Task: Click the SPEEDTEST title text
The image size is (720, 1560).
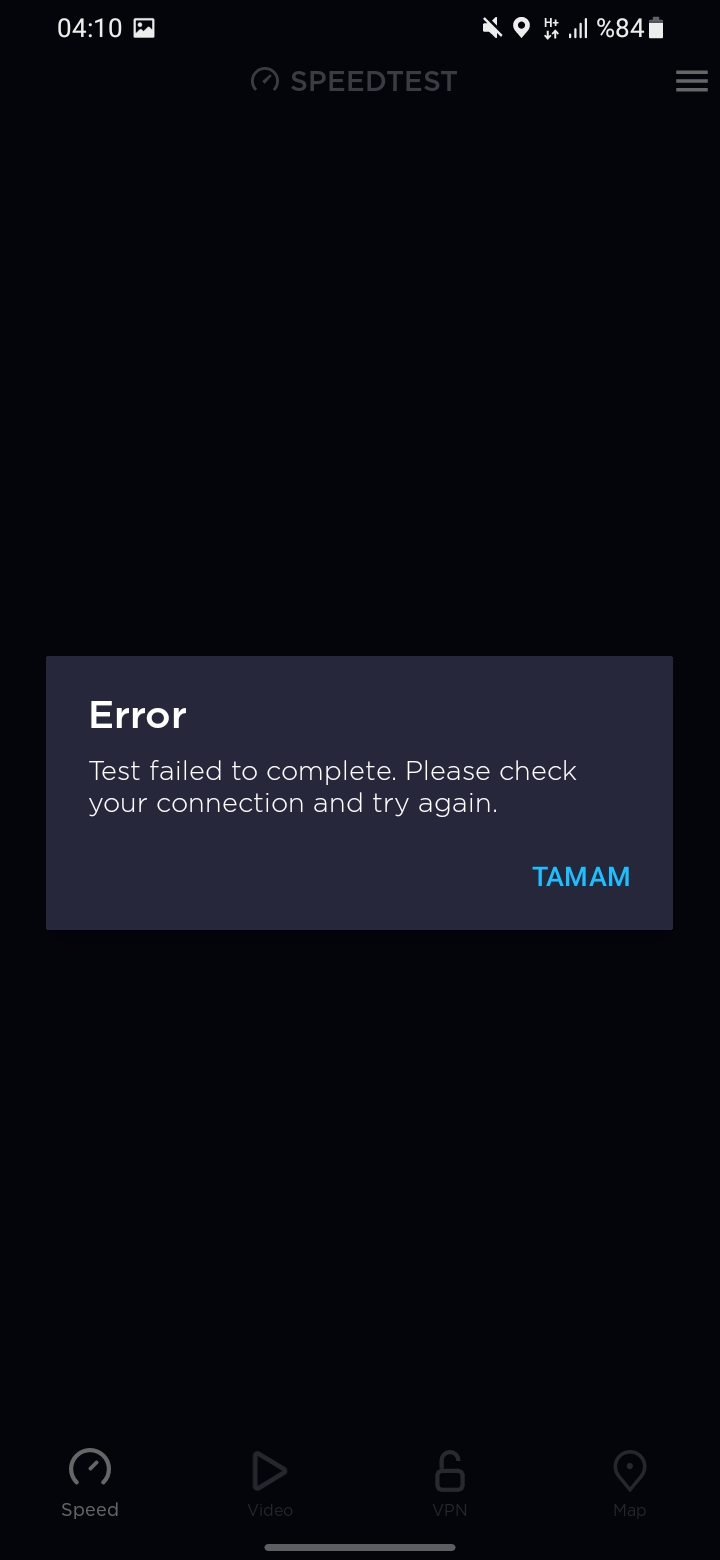Action: pyautogui.click(x=373, y=82)
